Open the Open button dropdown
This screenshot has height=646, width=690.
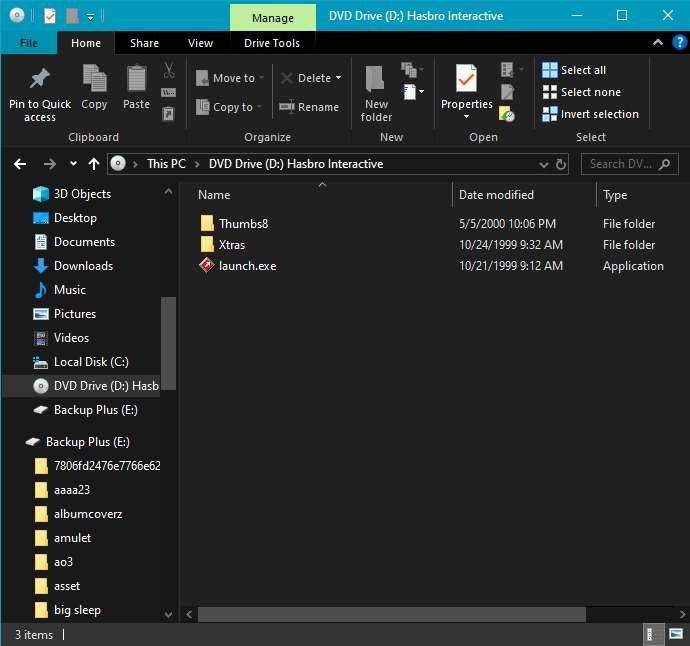pos(512,70)
